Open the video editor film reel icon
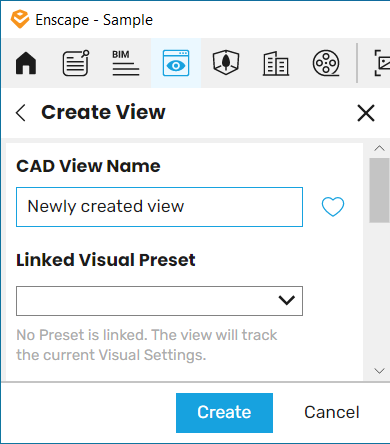Screen dimensions: 390x444 pos(326,63)
